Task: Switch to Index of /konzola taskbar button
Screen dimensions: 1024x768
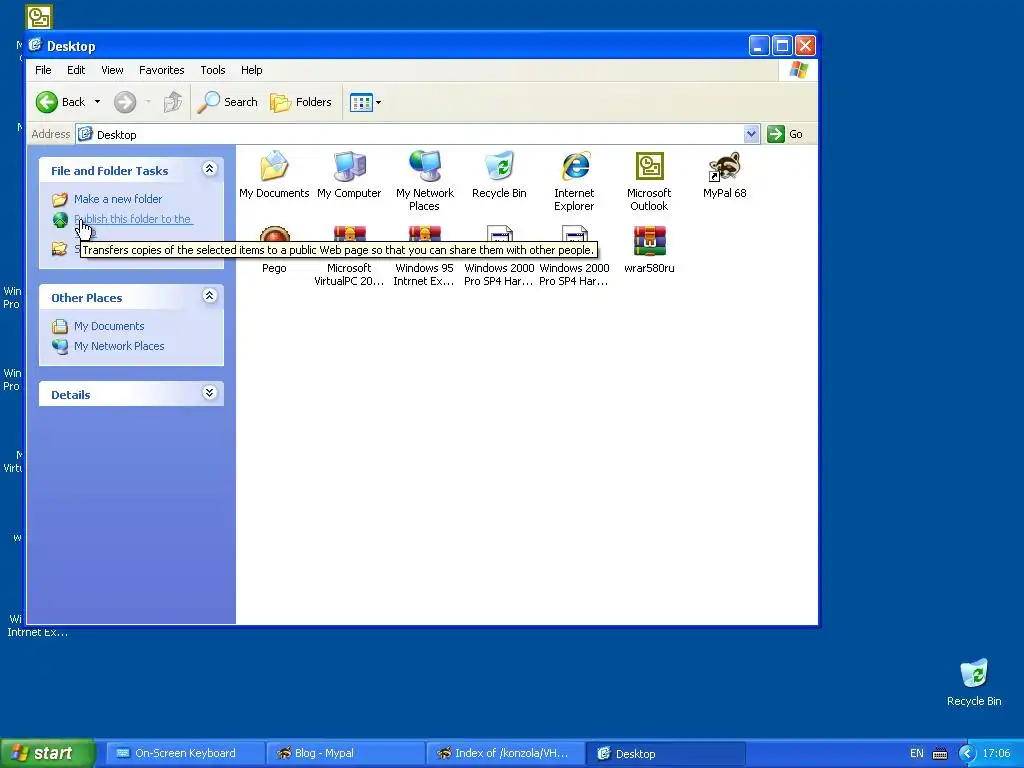Action: [506, 754]
